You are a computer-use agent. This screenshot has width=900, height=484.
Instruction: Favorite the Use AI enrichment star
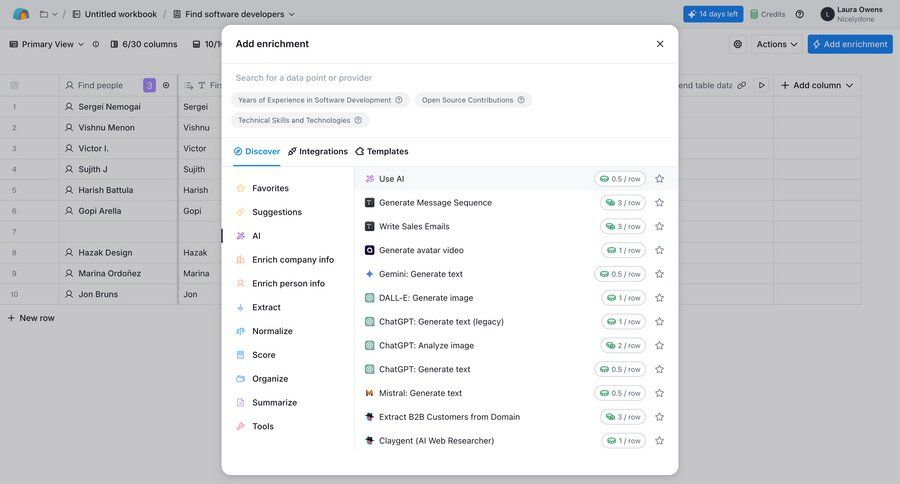(x=660, y=179)
